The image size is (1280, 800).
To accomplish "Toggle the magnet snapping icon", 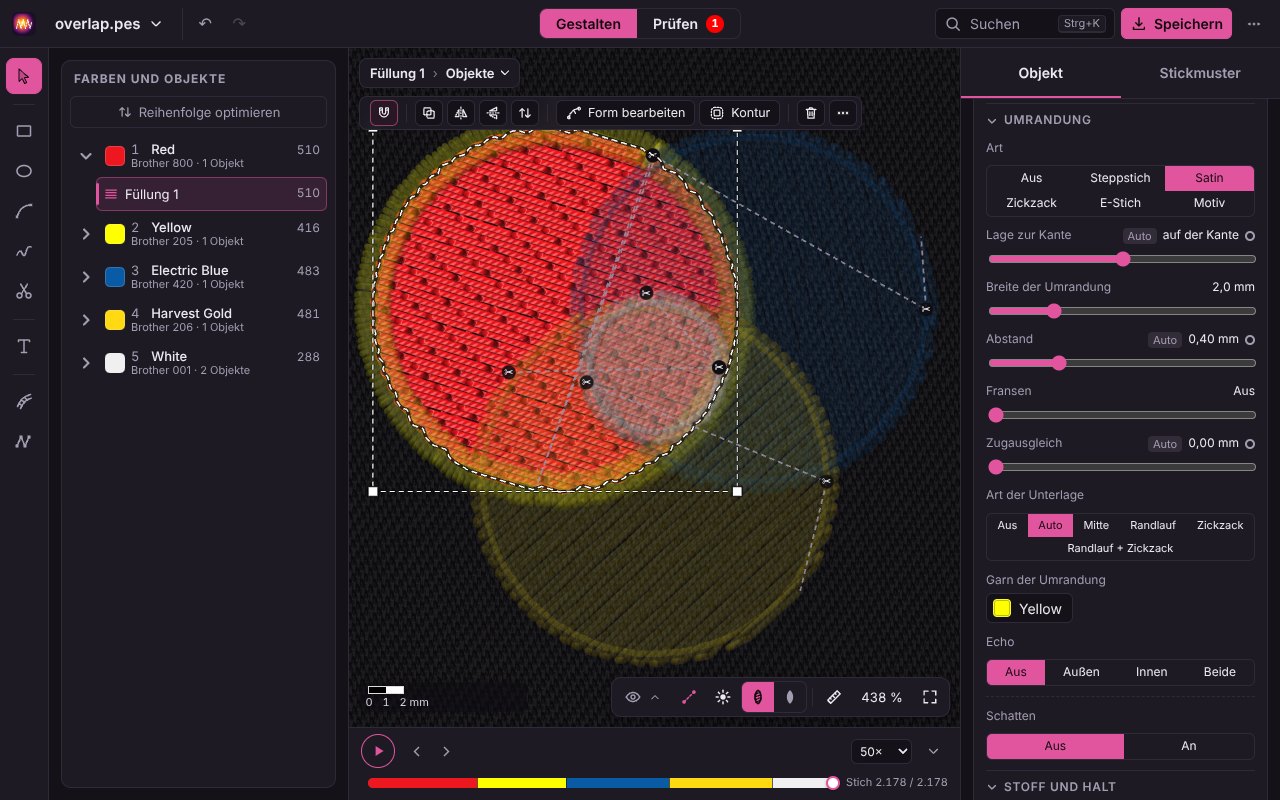I will 384,113.
